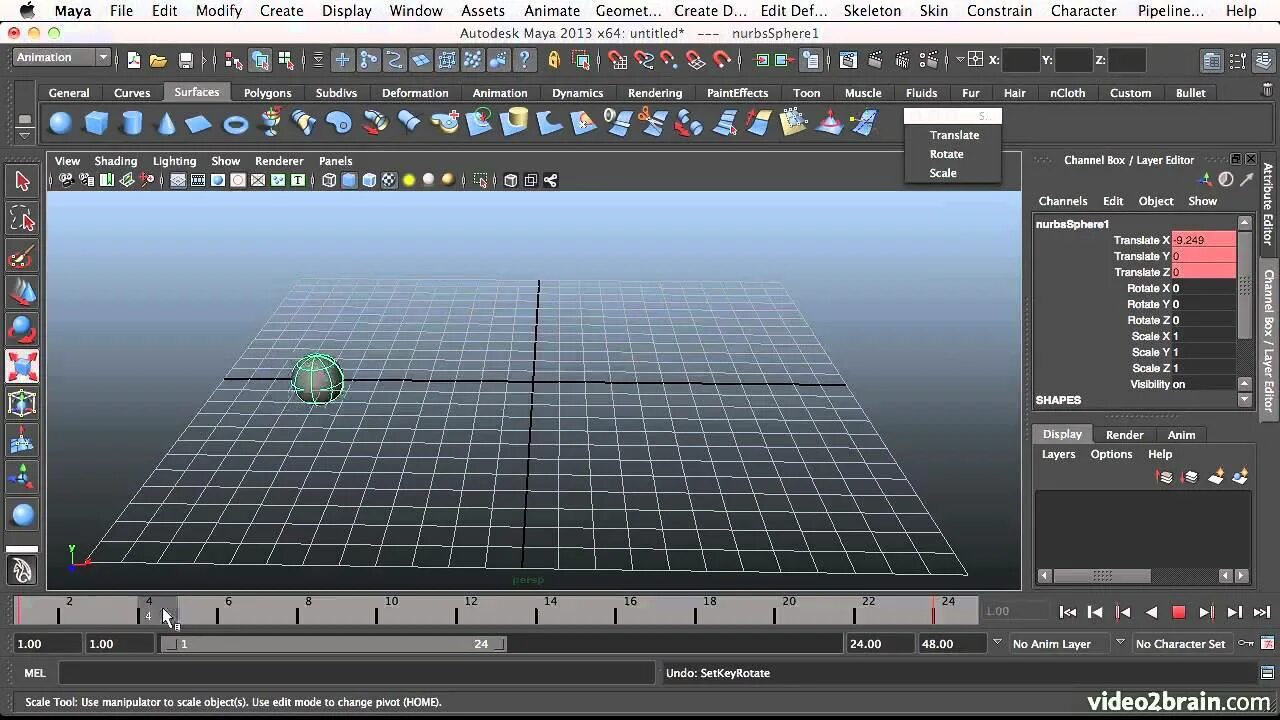The height and width of the screenshot is (720, 1280).
Task: Switch to the Curves shelf tab
Action: click(x=131, y=93)
